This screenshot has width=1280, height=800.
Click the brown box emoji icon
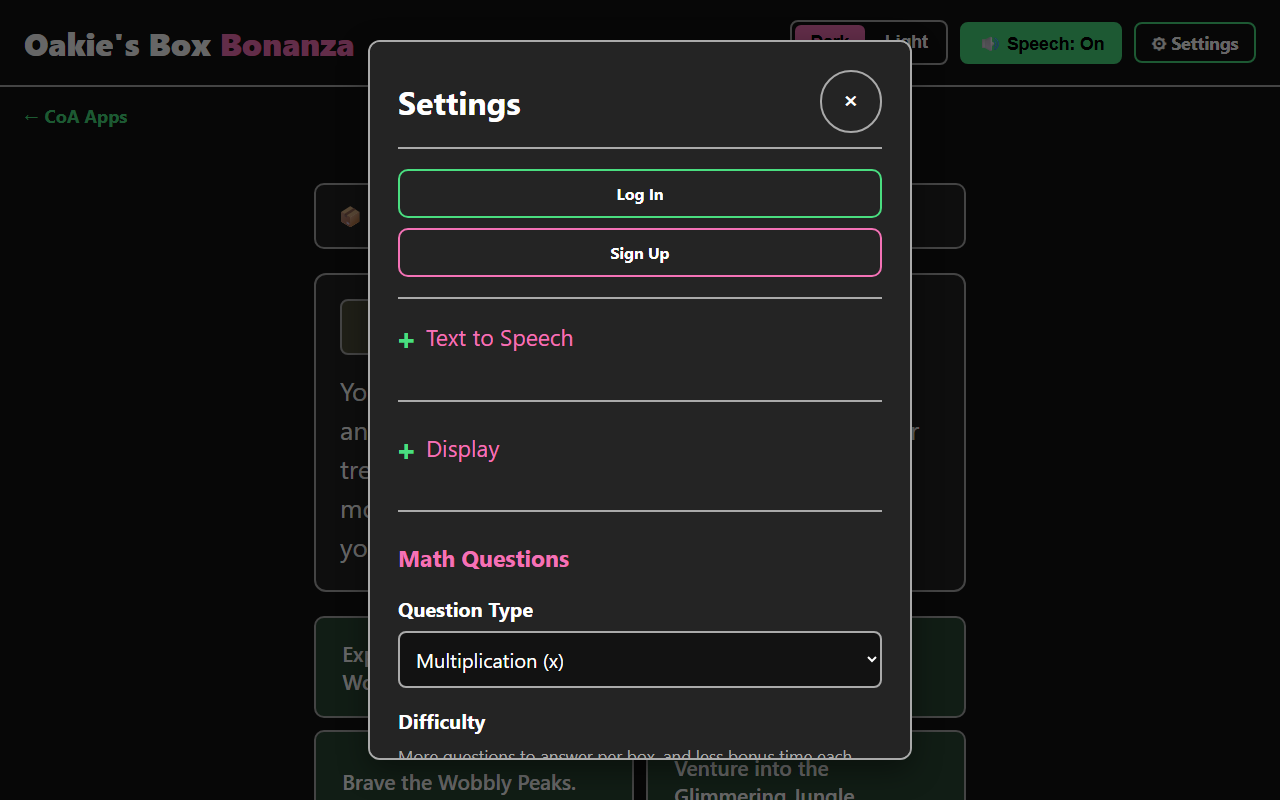(350, 216)
